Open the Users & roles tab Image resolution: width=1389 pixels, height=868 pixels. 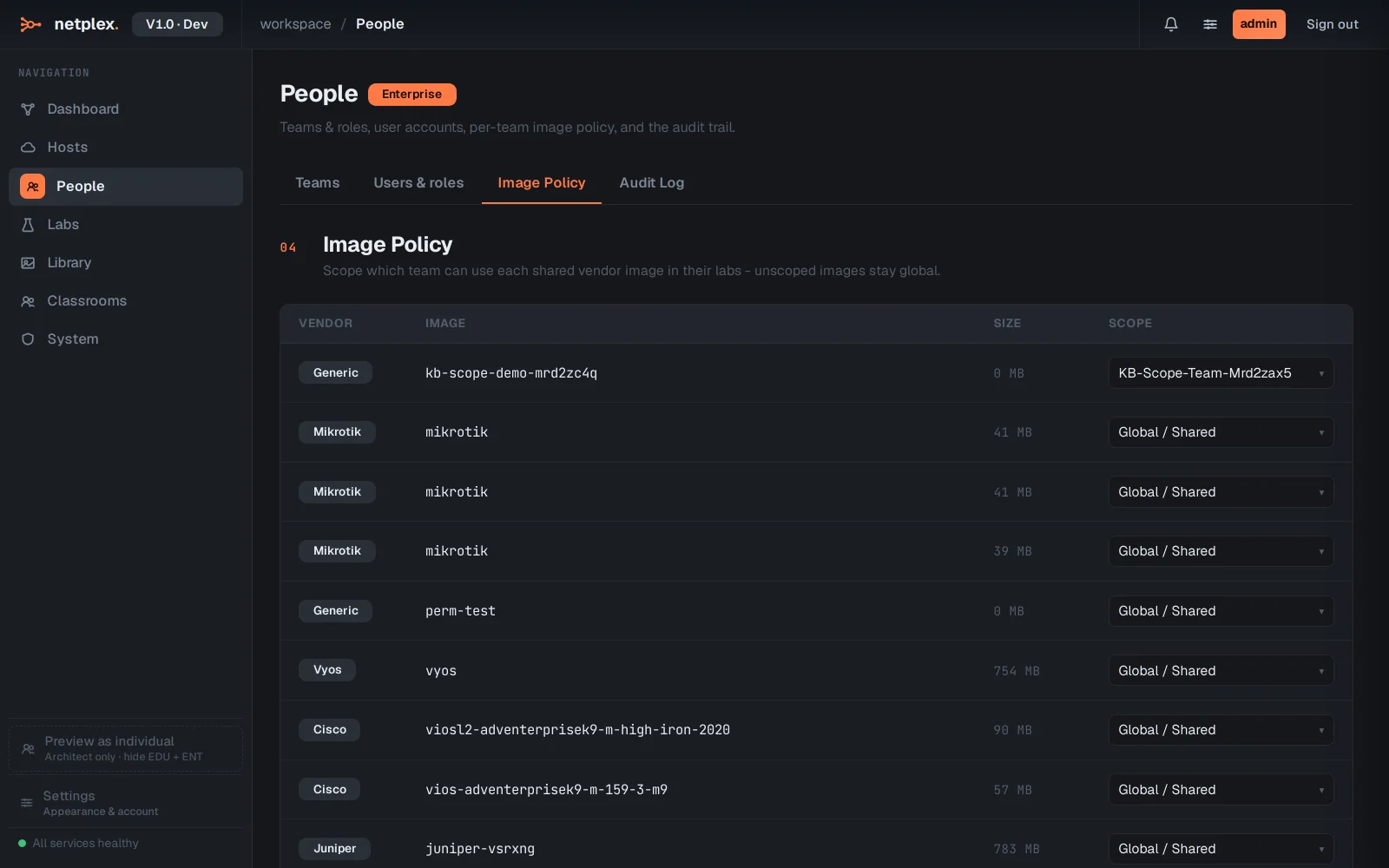coord(418,183)
